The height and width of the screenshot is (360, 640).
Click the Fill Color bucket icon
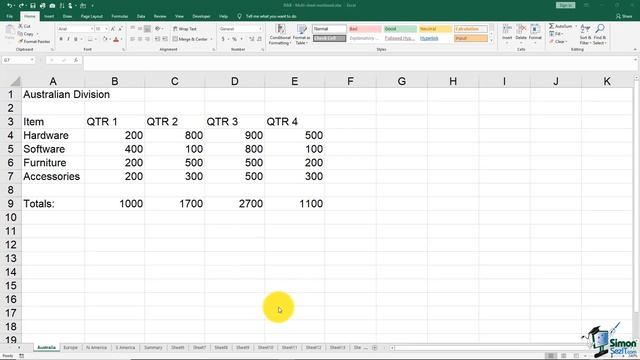[105, 39]
